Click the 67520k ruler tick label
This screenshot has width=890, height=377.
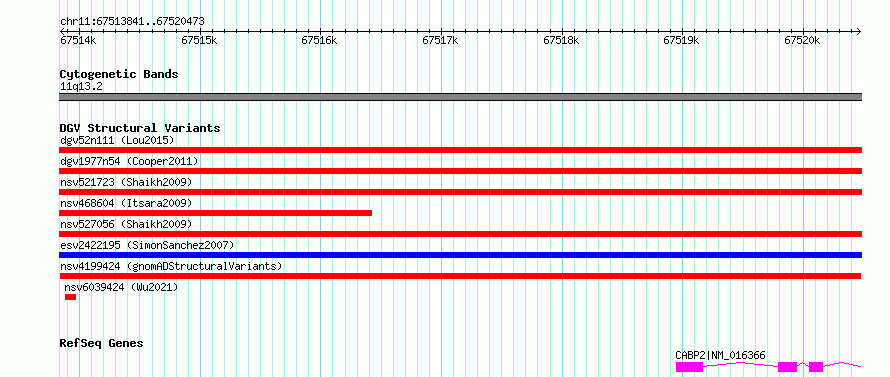(803, 40)
